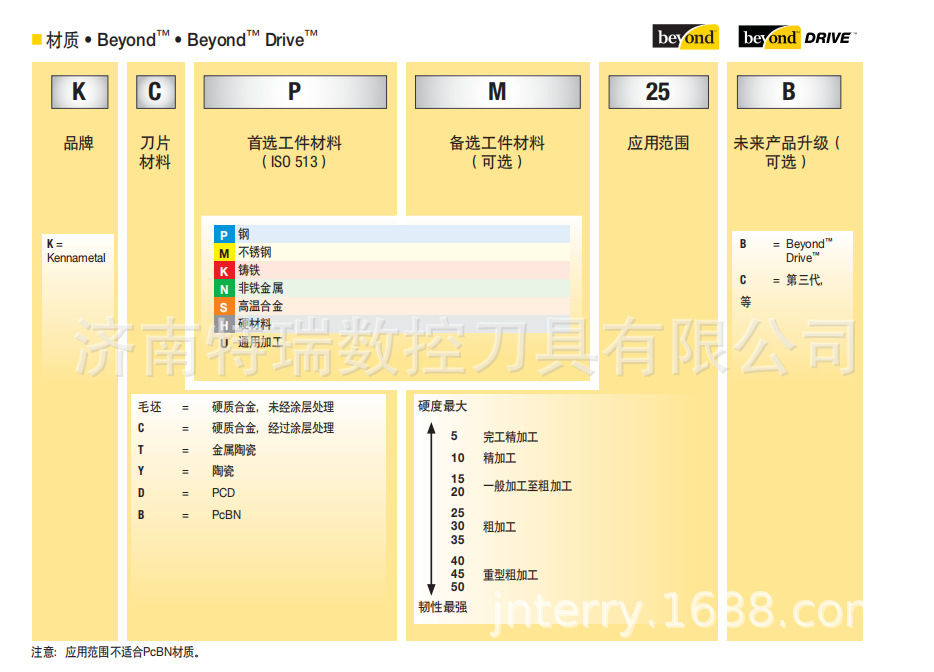Select the 未来产品升级 heading
Viewport: 934px width, 672px height.
point(786,153)
